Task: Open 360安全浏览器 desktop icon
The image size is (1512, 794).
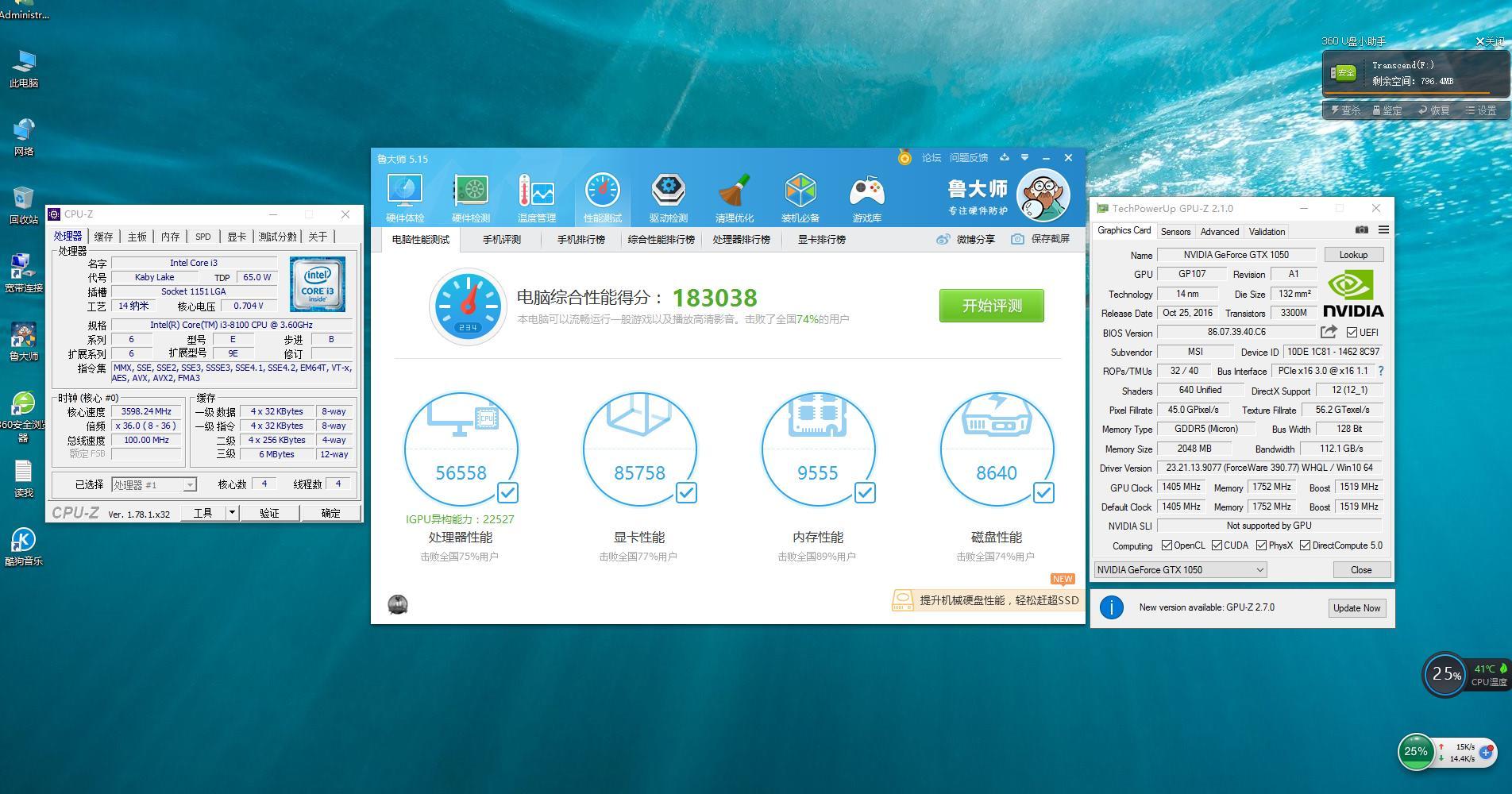Action: (24, 416)
